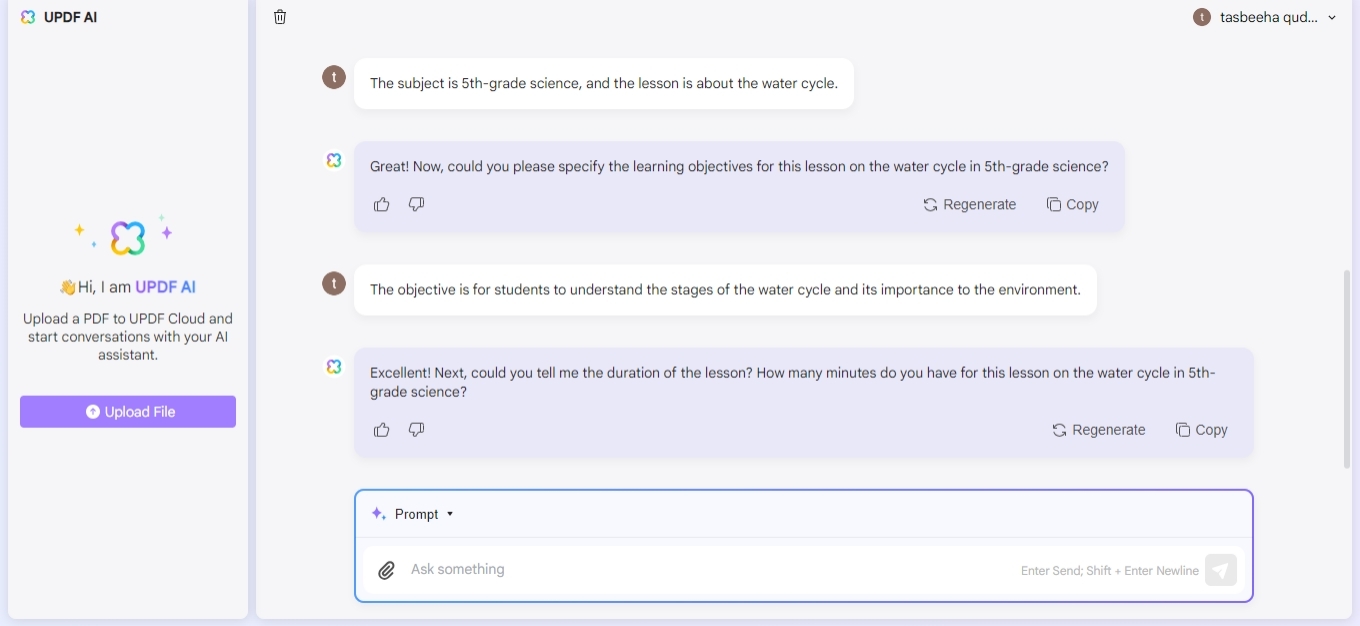1360x626 pixels.
Task: Toggle like feedback on the water cycle duration message
Action: click(381, 429)
